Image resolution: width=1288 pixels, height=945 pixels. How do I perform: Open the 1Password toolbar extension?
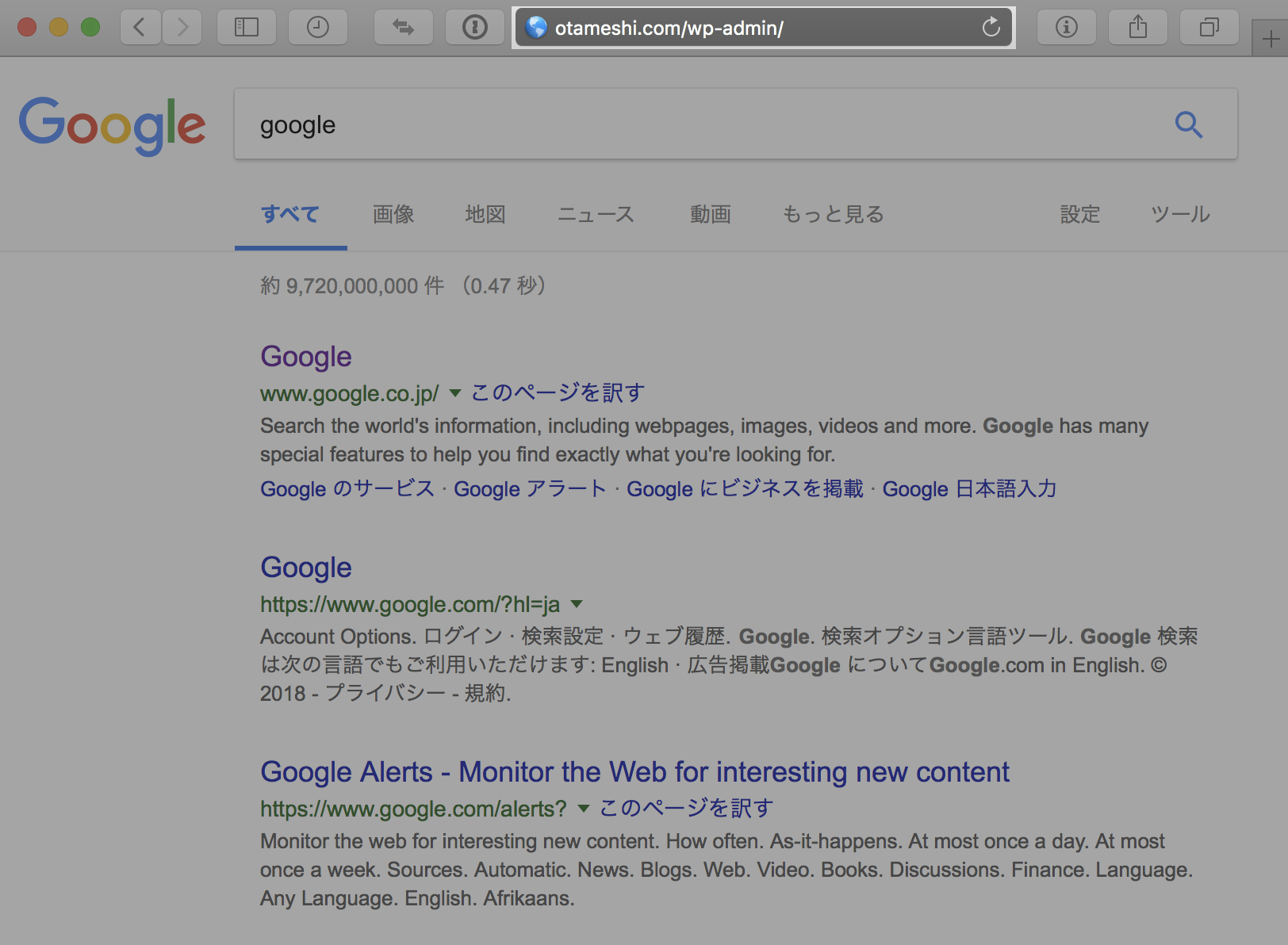click(x=474, y=28)
